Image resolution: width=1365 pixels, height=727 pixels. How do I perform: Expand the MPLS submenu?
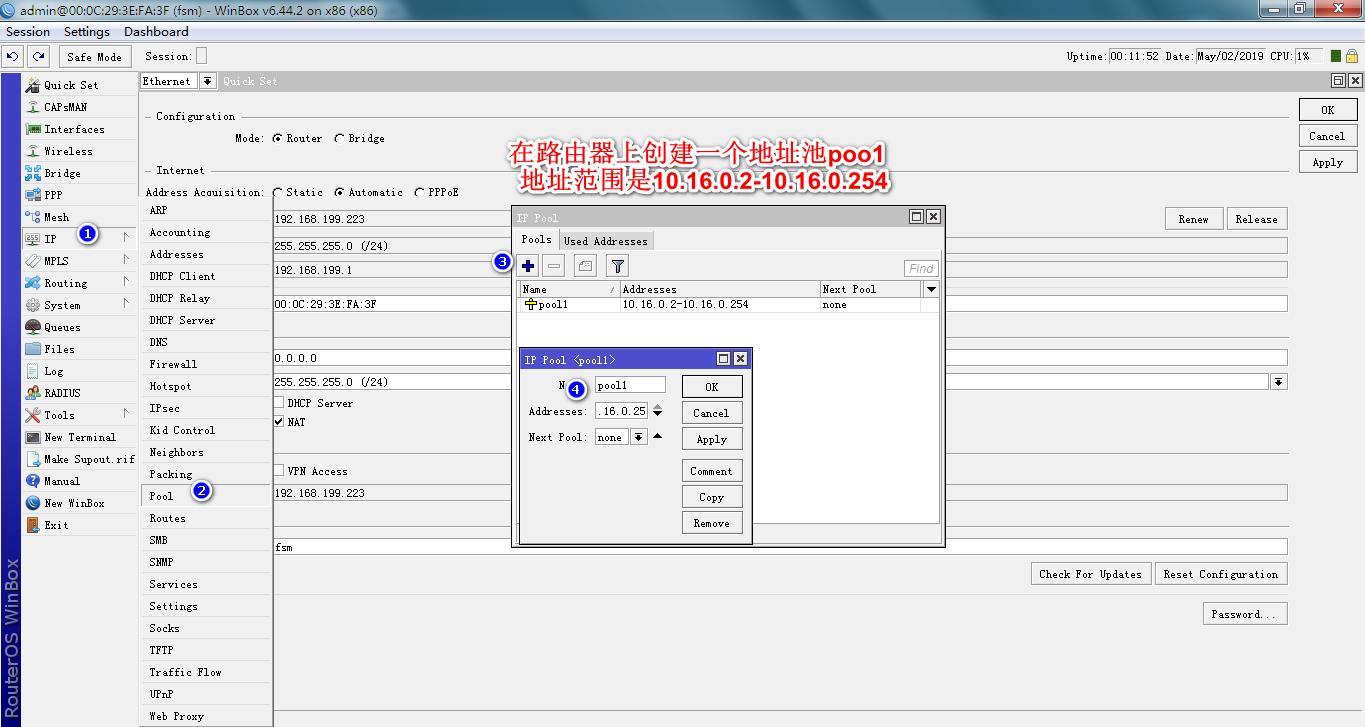pyautogui.click(x=126, y=260)
